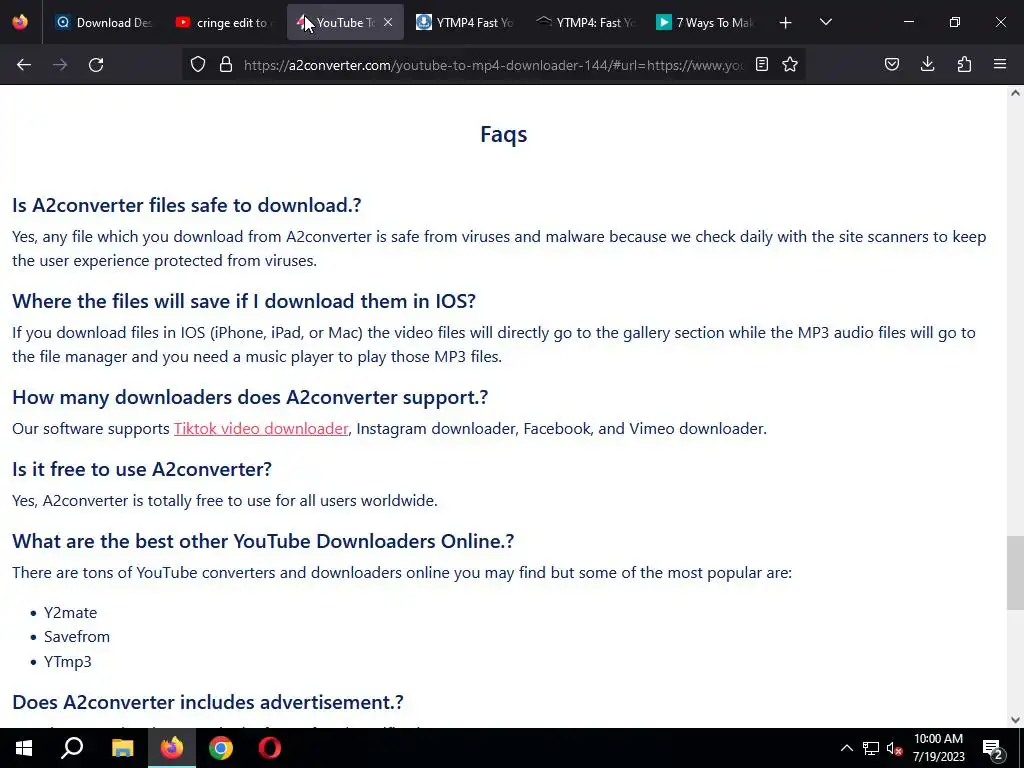The image size is (1024, 768).
Task: Click the Y2mate list item
Action: click(x=70, y=613)
